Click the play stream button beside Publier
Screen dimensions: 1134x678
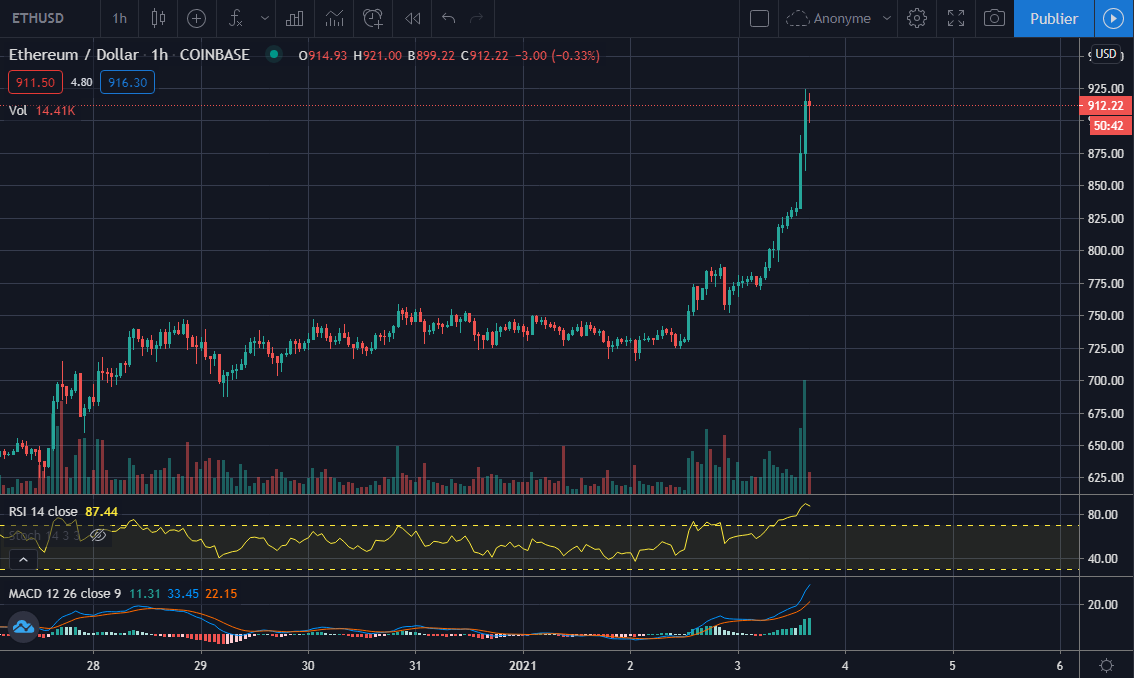pos(1114,18)
